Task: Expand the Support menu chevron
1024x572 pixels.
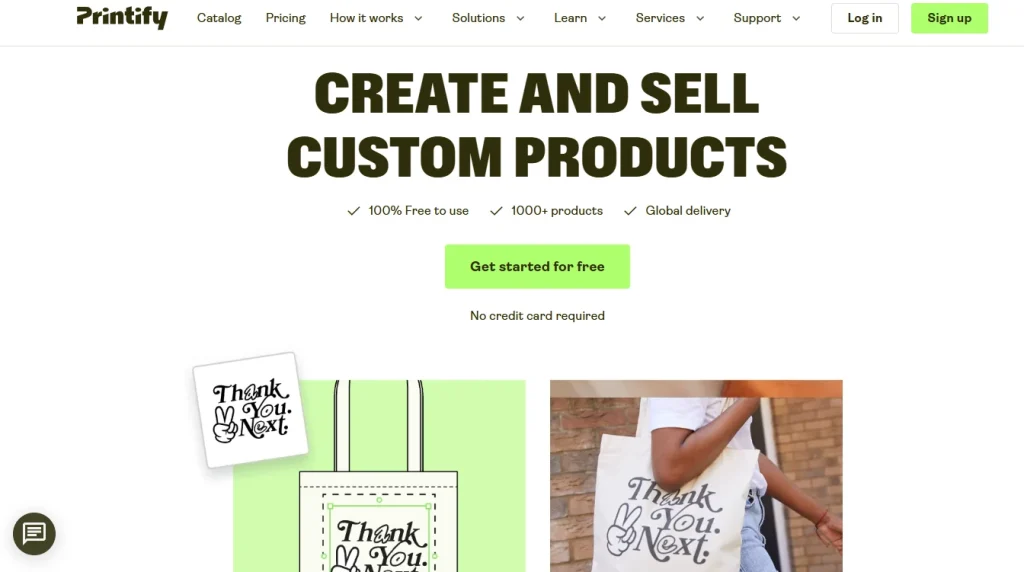Action: (x=796, y=18)
